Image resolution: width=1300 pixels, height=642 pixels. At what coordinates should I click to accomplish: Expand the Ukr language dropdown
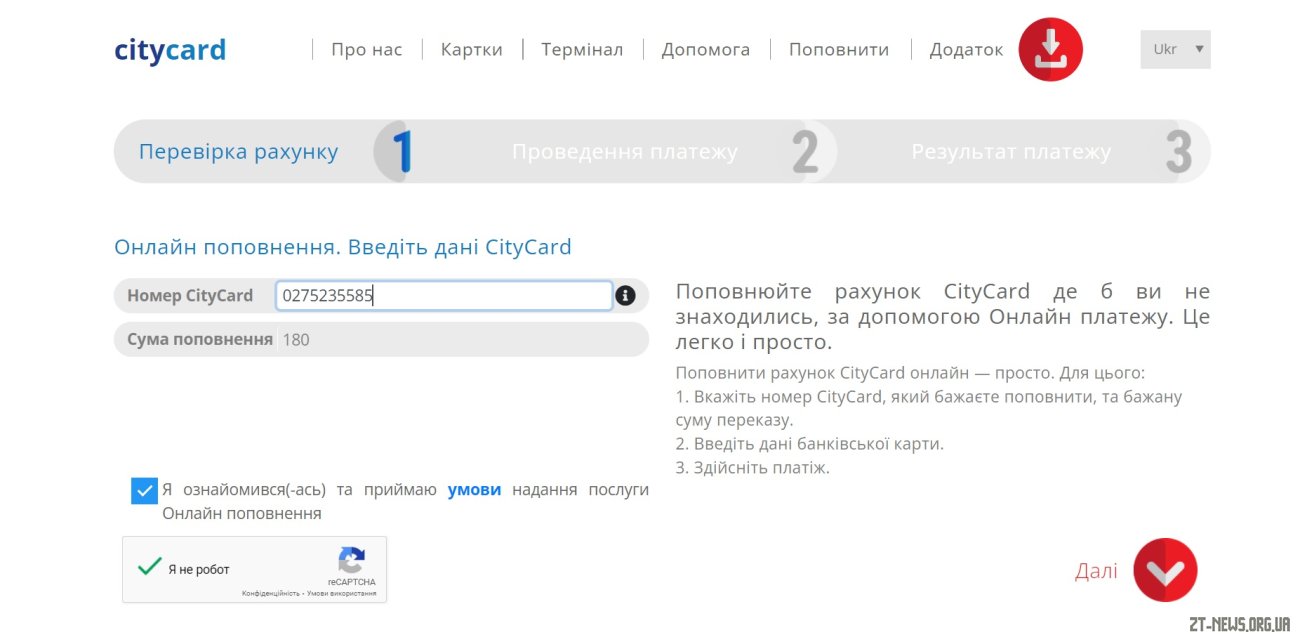coord(1175,49)
